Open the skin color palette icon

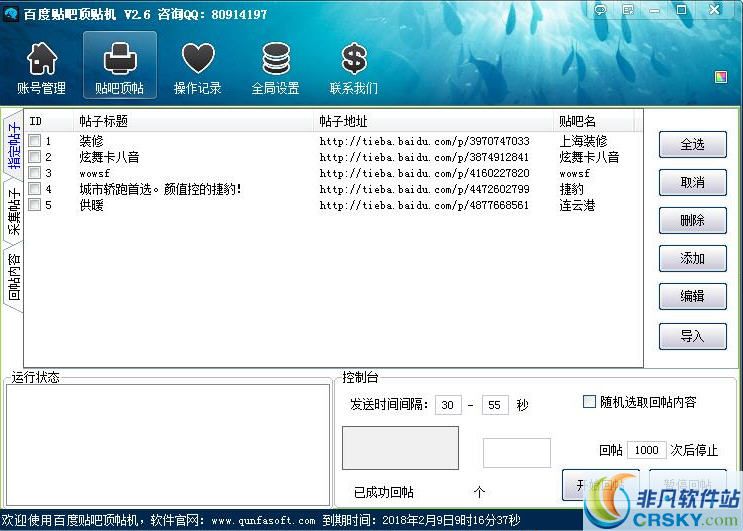(721, 77)
